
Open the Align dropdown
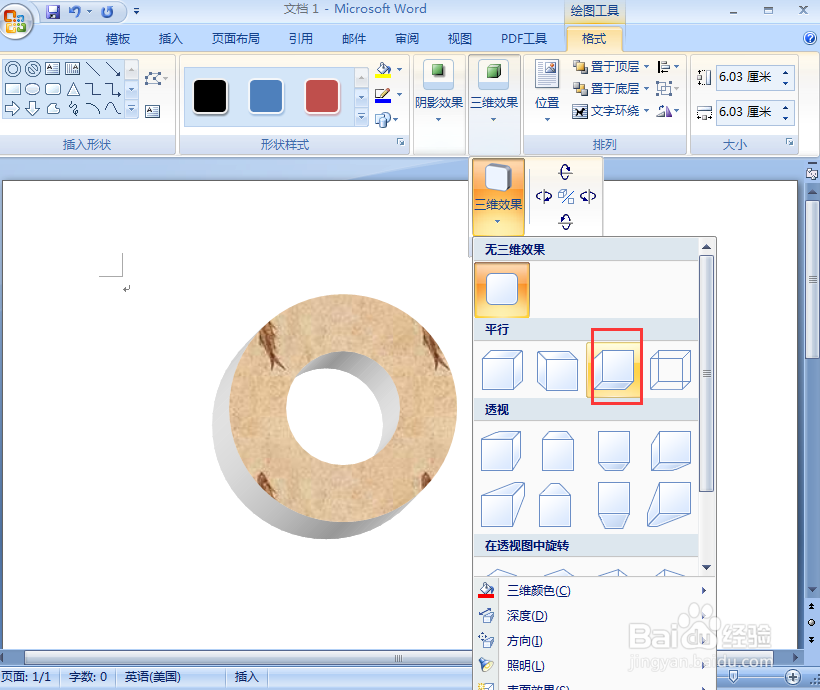click(x=668, y=66)
